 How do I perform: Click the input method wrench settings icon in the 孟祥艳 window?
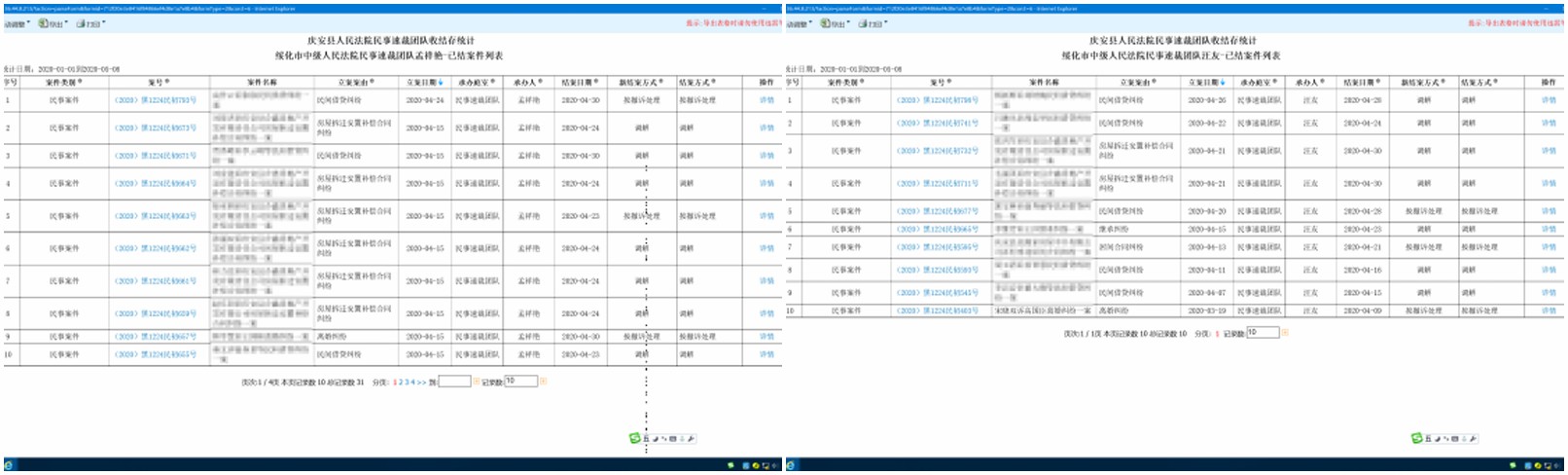pos(692,439)
